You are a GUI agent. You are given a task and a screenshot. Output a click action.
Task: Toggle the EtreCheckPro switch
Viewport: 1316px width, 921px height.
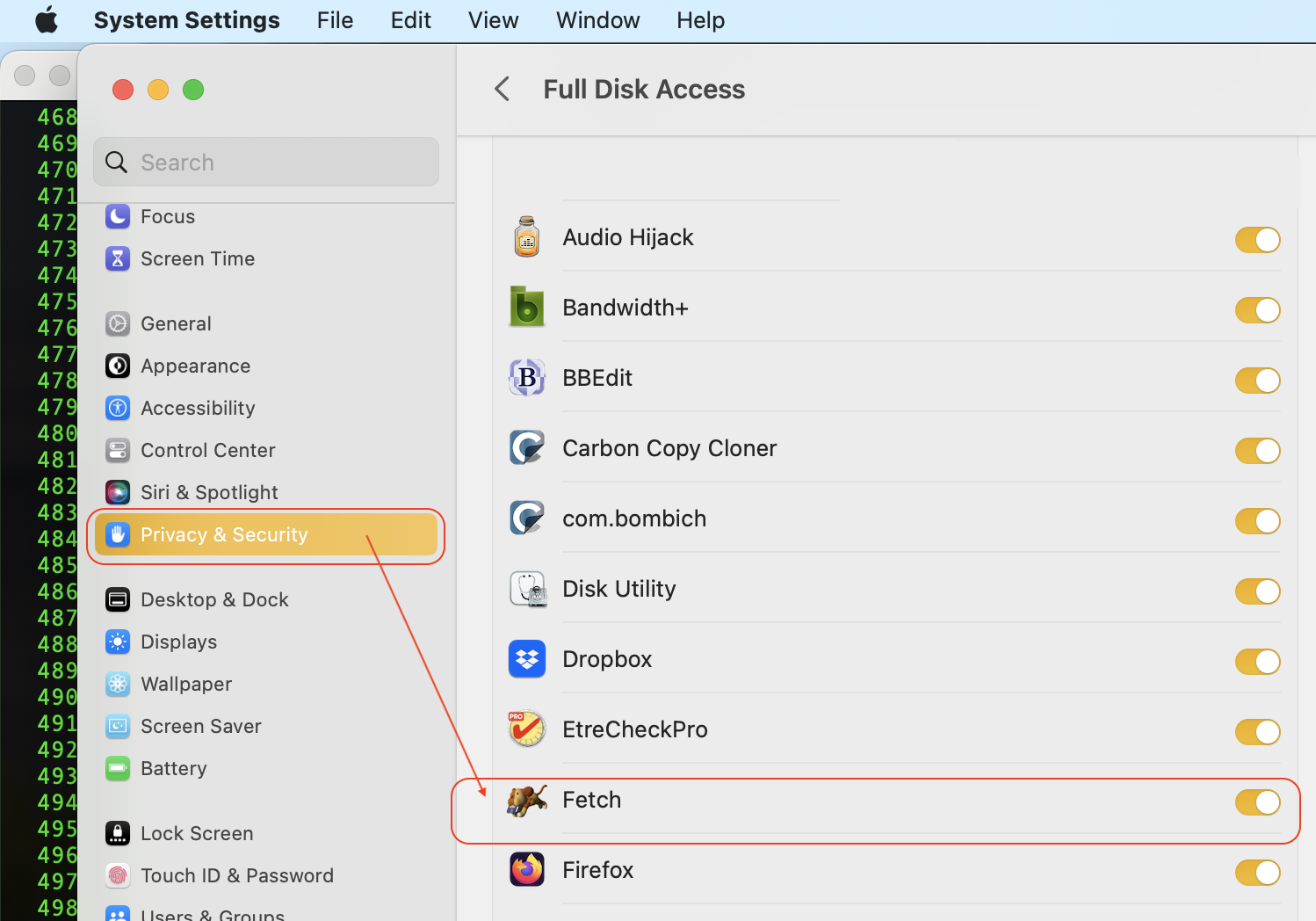tap(1258, 732)
